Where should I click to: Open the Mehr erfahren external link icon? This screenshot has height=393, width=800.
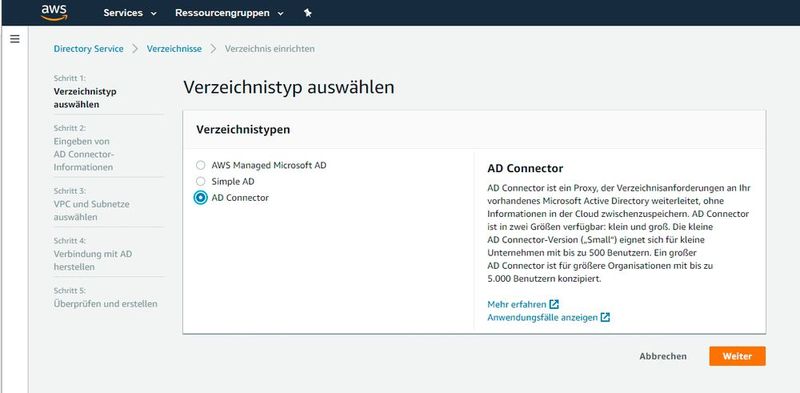[x=554, y=304]
